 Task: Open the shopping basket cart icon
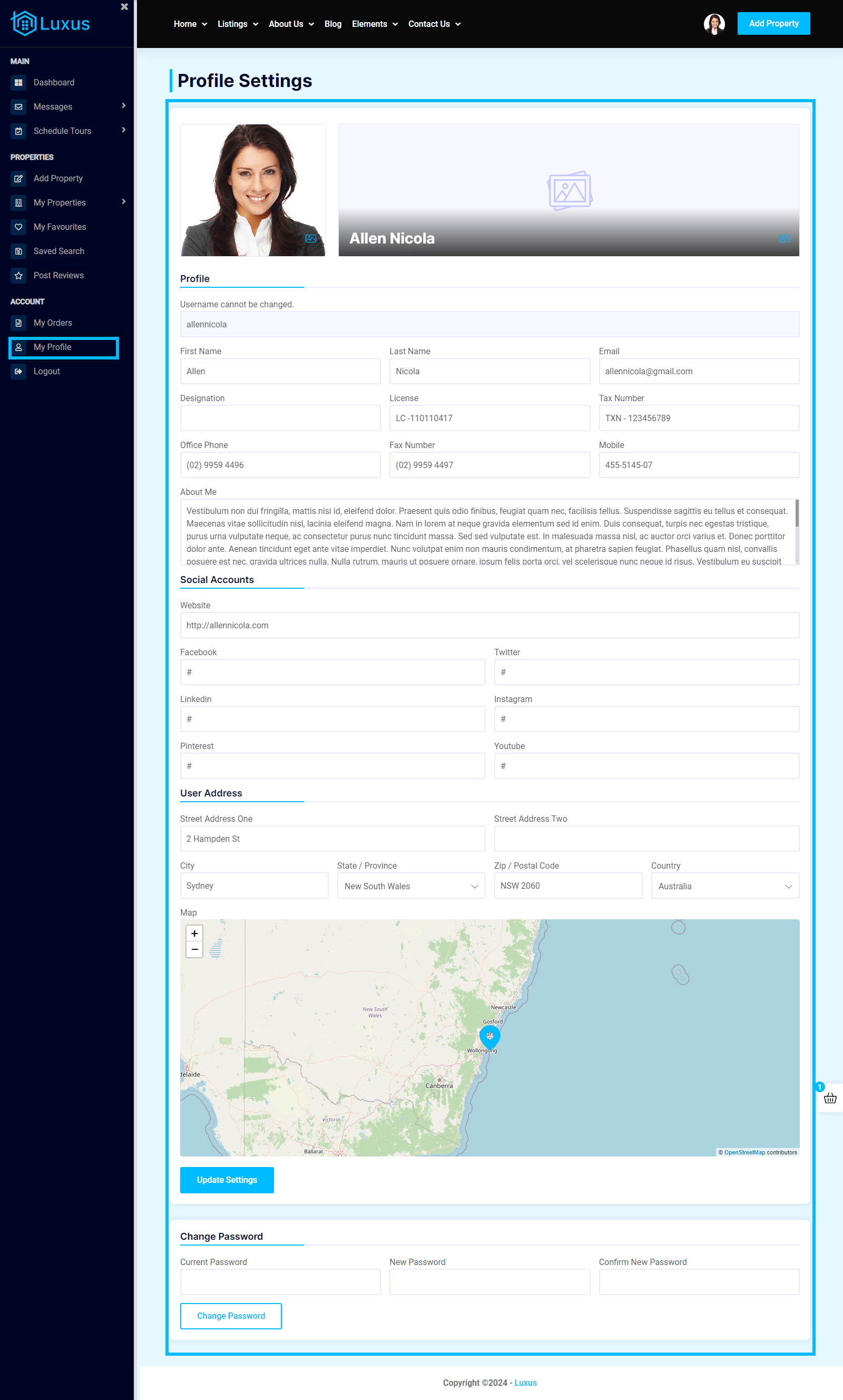tap(830, 1098)
